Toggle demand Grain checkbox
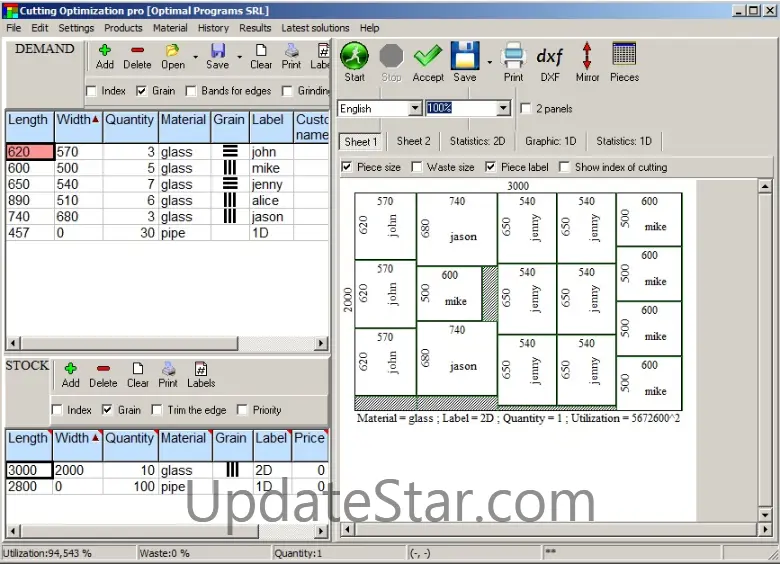This screenshot has height=564, width=780. [x=141, y=91]
